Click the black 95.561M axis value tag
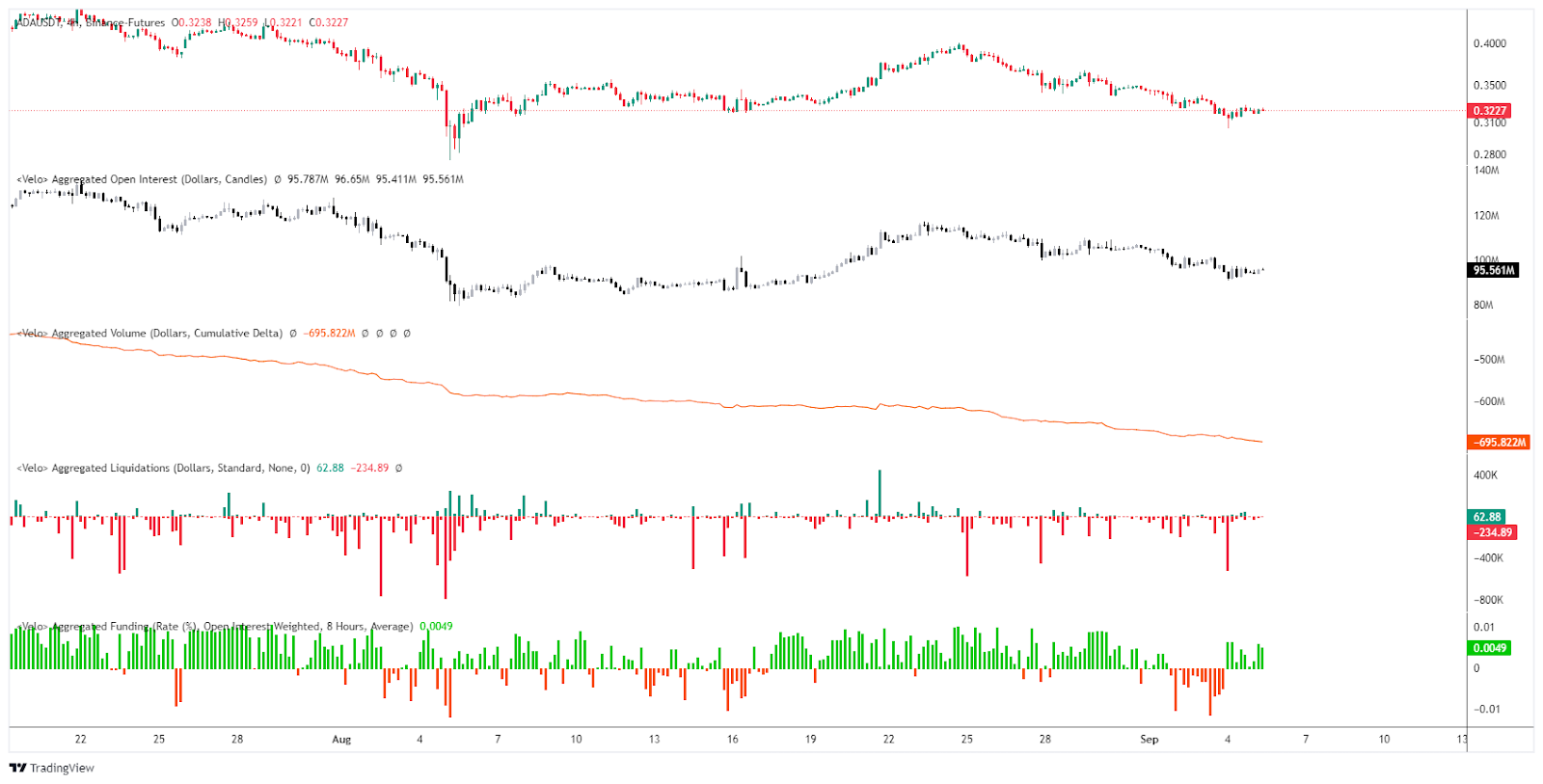The image size is (1543, 784). click(x=1494, y=270)
